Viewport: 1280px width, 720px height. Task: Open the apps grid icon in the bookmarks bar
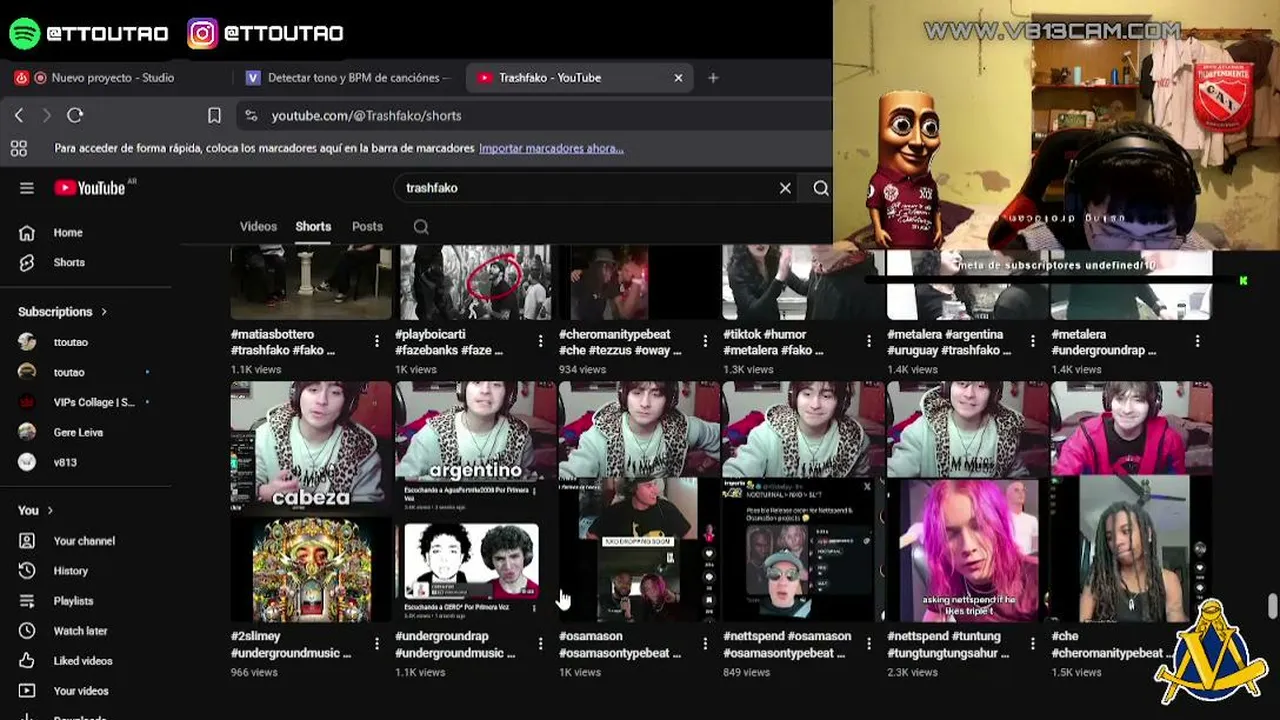click(x=18, y=148)
